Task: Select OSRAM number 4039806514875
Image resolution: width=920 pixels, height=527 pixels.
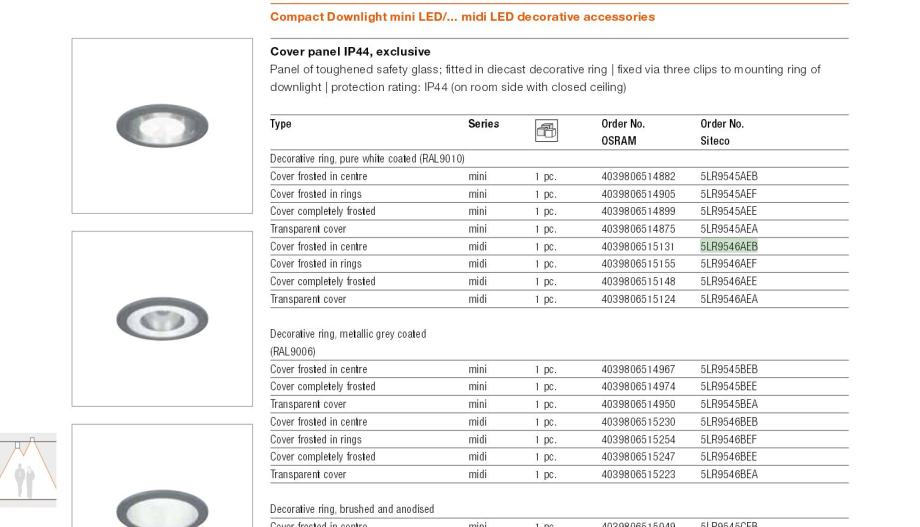Action: click(x=638, y=229)
